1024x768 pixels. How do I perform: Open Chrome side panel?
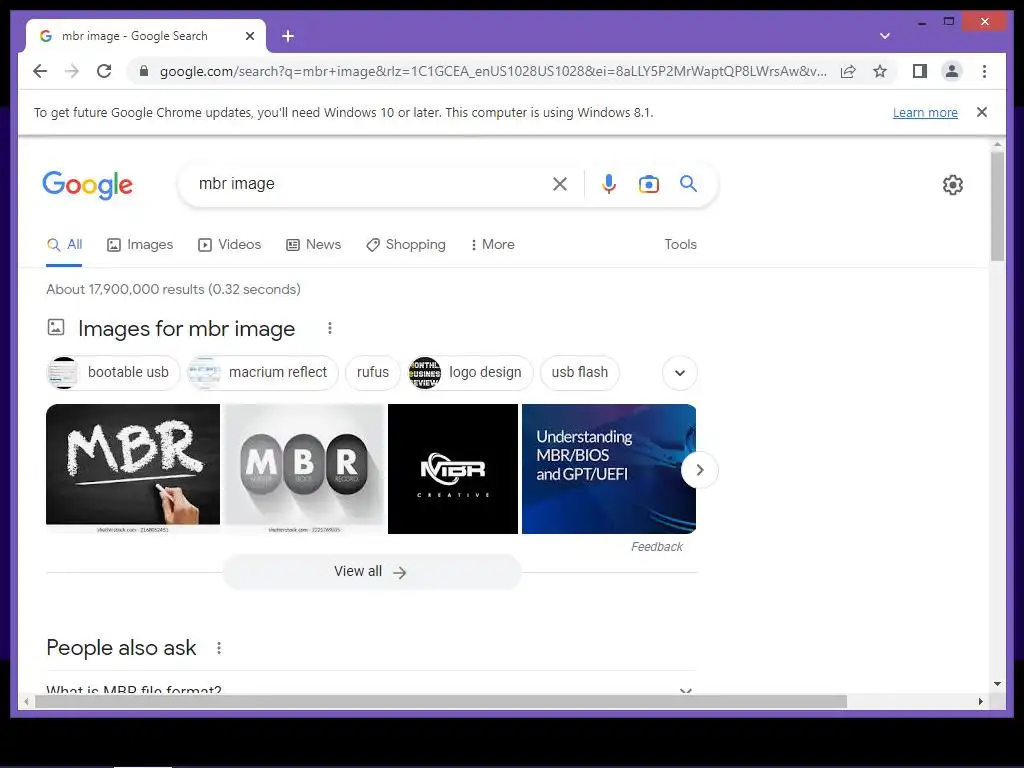pyautogui.click(x=920, y=71)
